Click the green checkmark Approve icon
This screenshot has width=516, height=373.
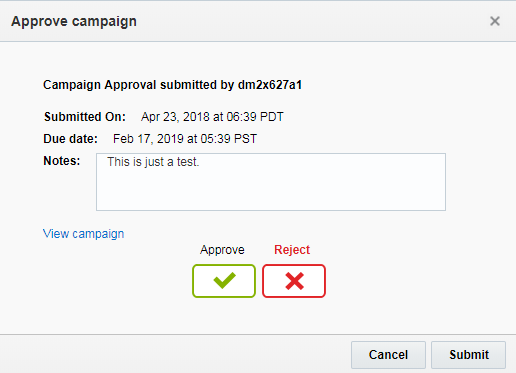[x=224, y=281]
